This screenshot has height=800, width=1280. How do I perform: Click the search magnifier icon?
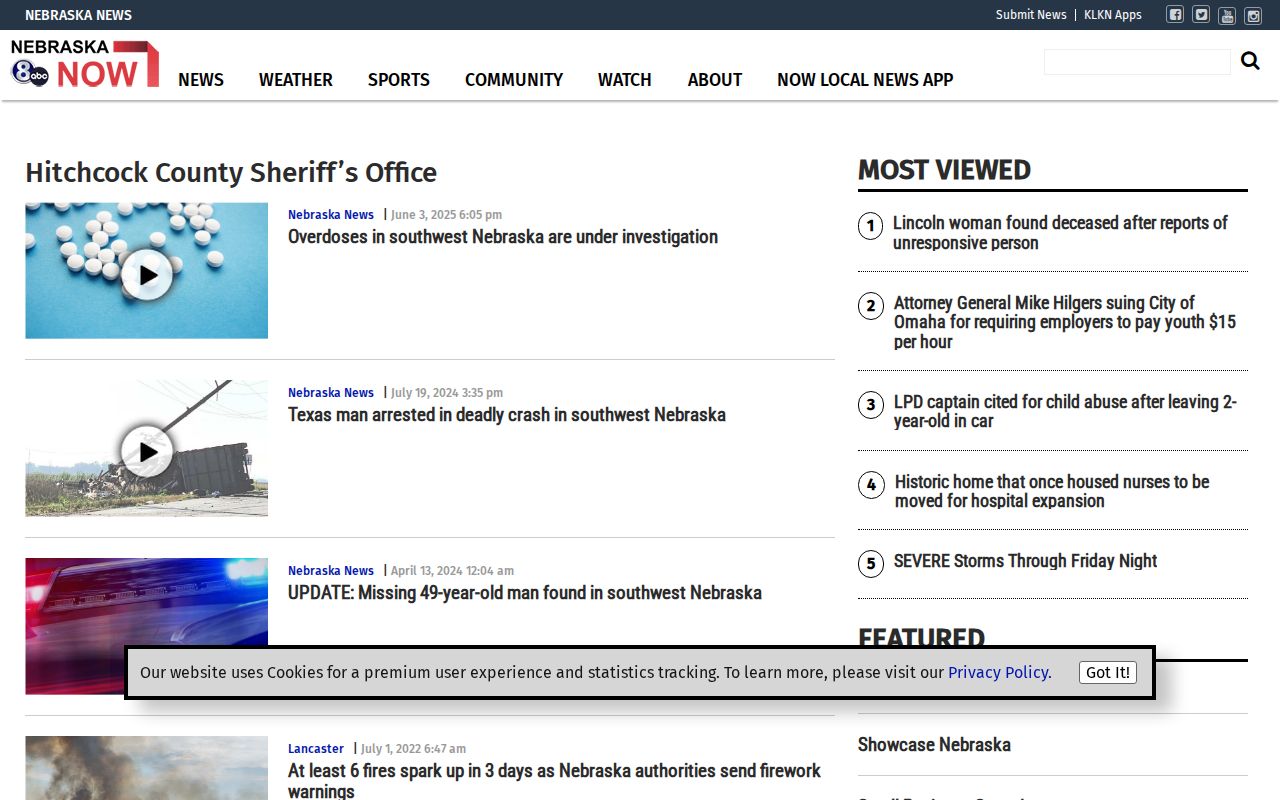point(1250,61)
